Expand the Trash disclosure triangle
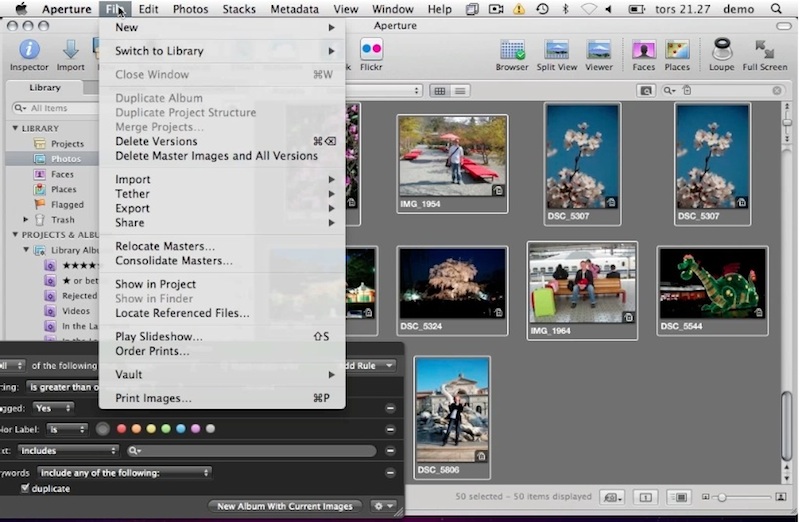The height and width of the screenshot is (522, 800). (26, 219)
